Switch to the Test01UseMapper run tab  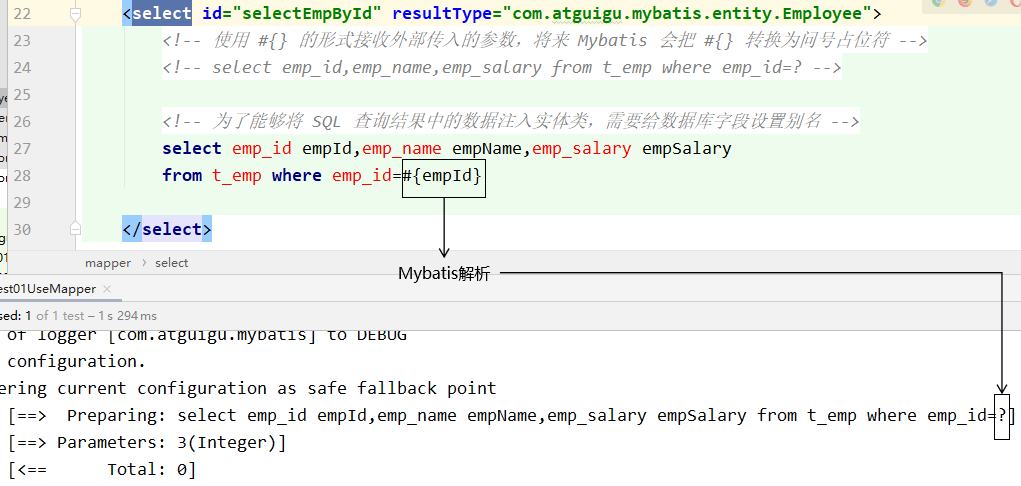48,289
